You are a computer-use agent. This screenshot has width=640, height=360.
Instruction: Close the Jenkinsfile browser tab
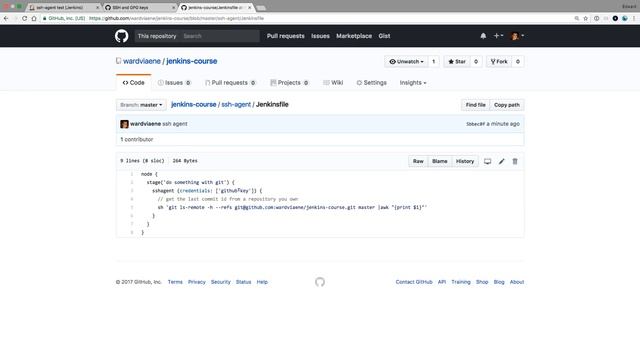(x=249, y=7)
